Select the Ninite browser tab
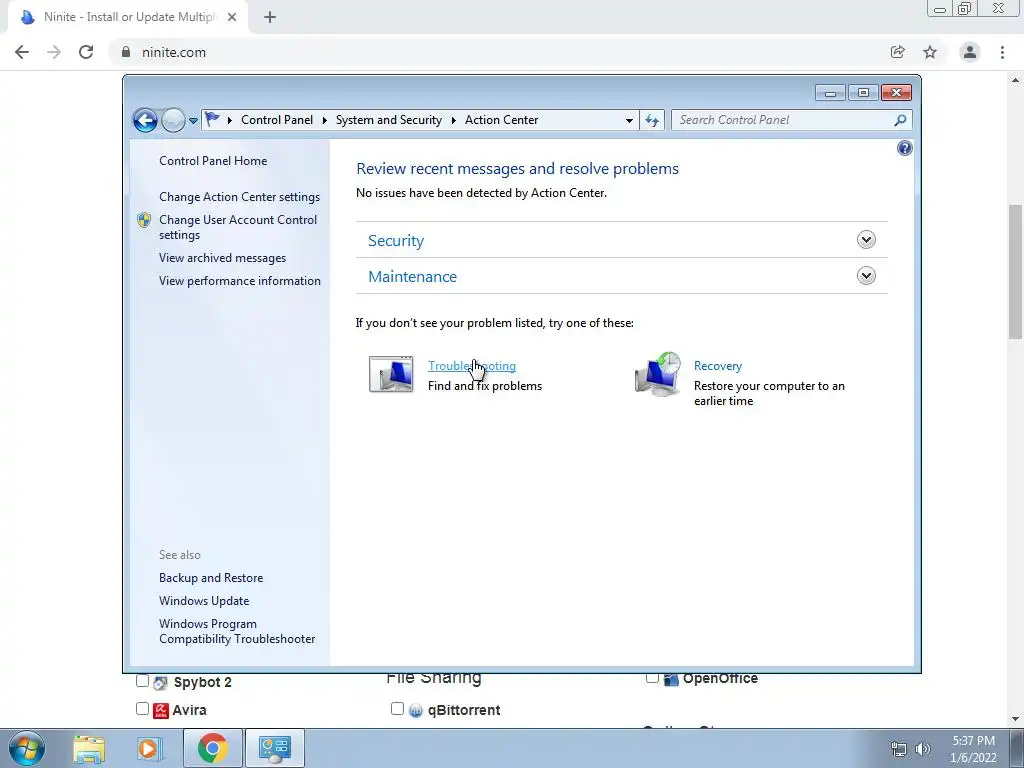Image resolution: width=1024 pixels, height=768 pixels. point(127,17)
